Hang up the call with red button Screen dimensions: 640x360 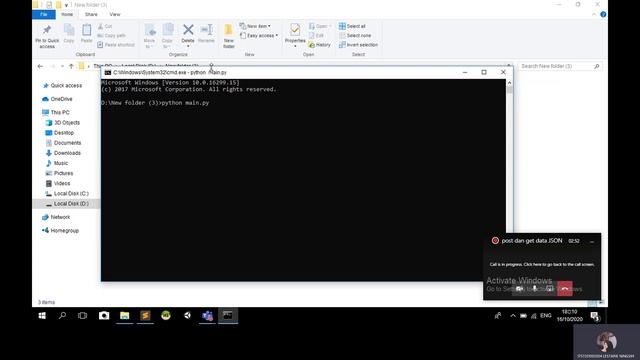pos(565,289)
